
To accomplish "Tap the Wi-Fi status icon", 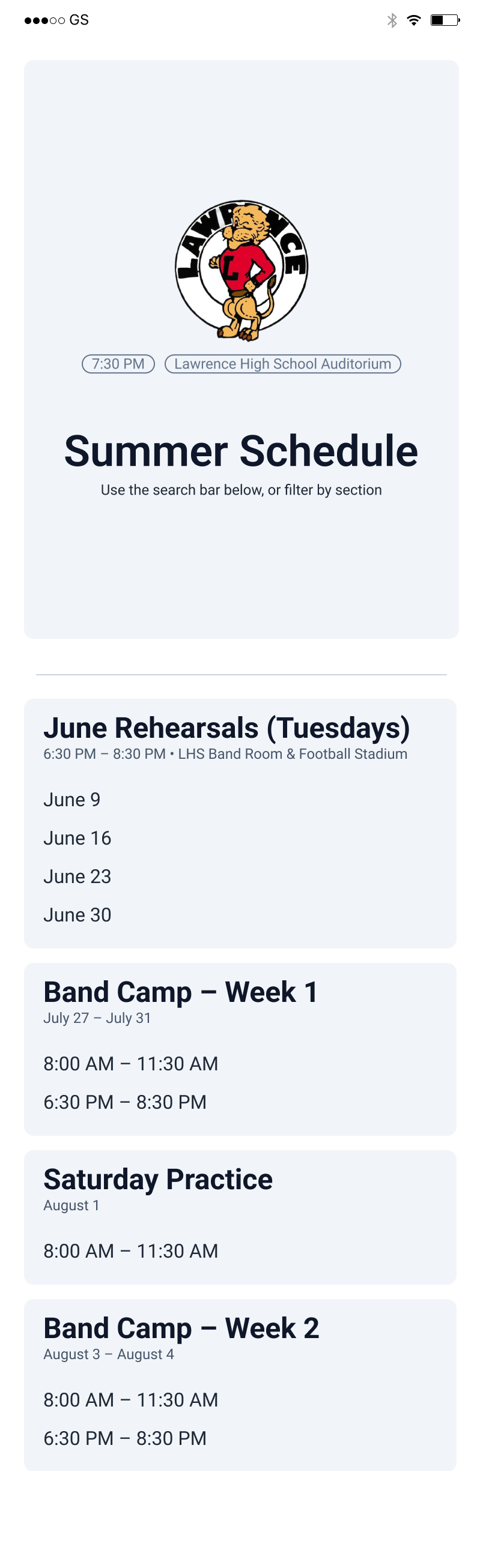I will (x=413, y=20).
